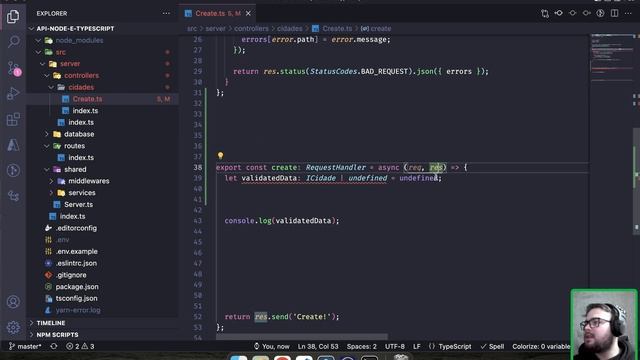Click the Colorize variables status item
Viewport: 640px width, 360px height.
[541, 347]
